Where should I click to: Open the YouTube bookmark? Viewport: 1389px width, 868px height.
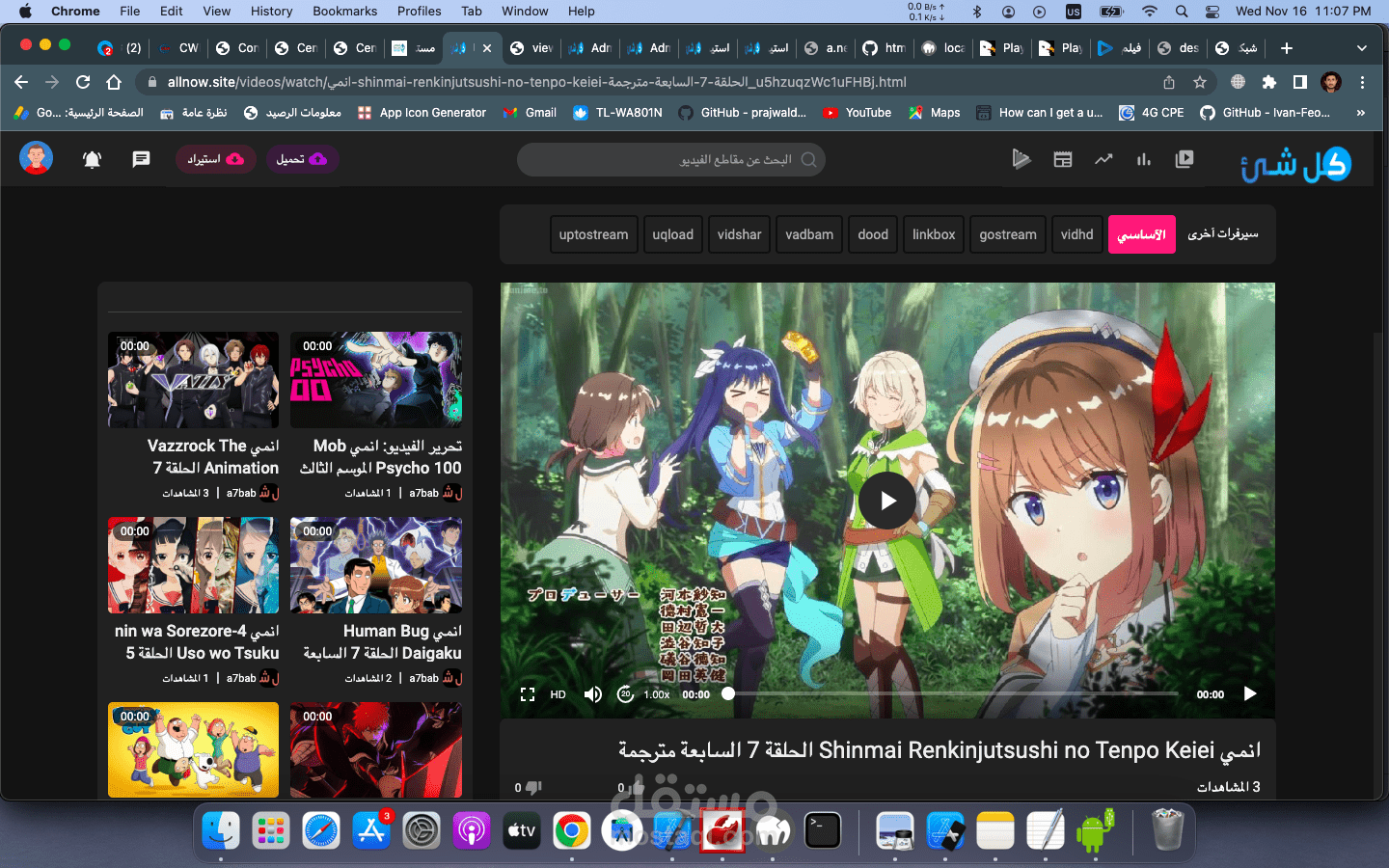(x=858, y=113)
